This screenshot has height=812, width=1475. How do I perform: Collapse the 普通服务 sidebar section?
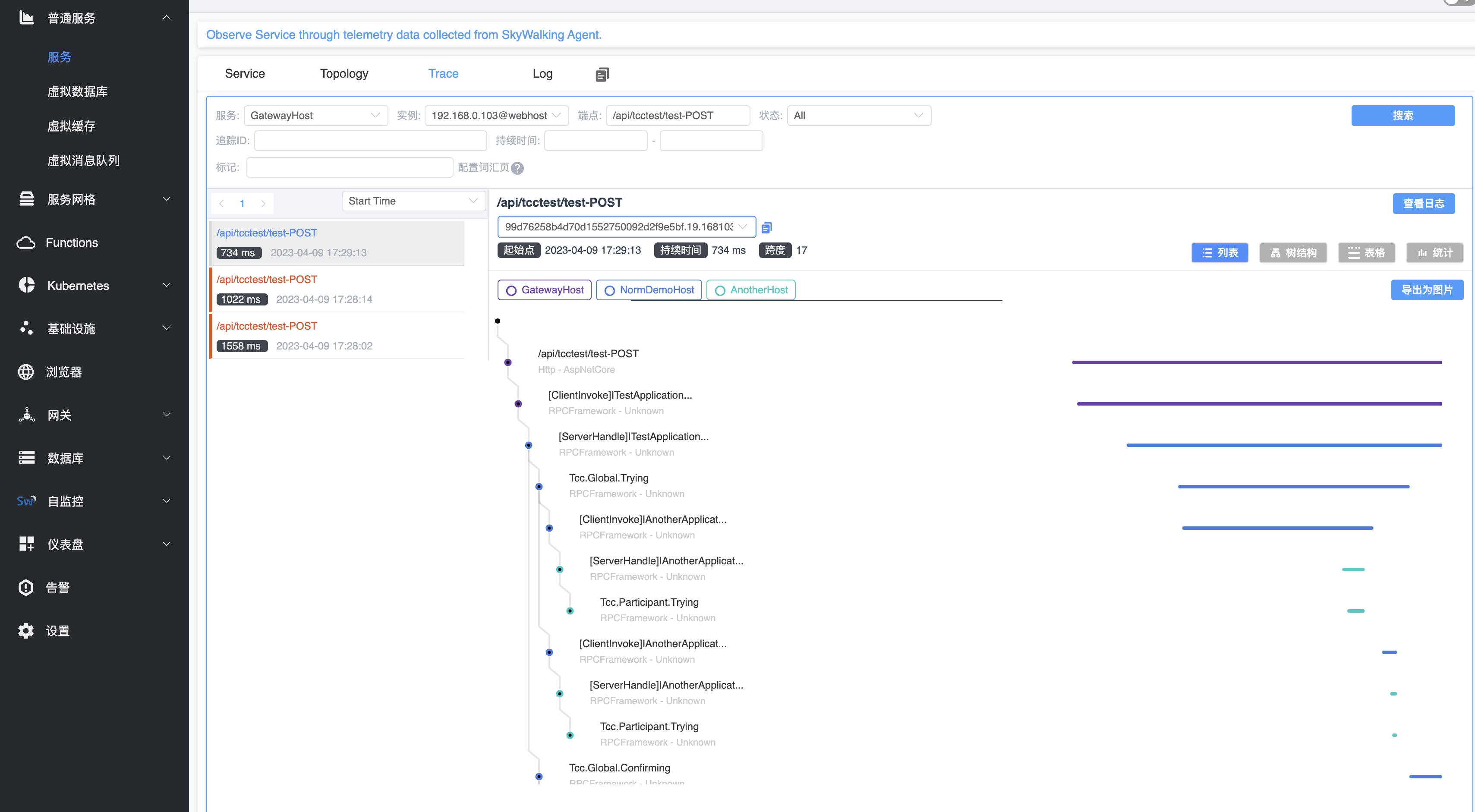[x=167, y=18]
